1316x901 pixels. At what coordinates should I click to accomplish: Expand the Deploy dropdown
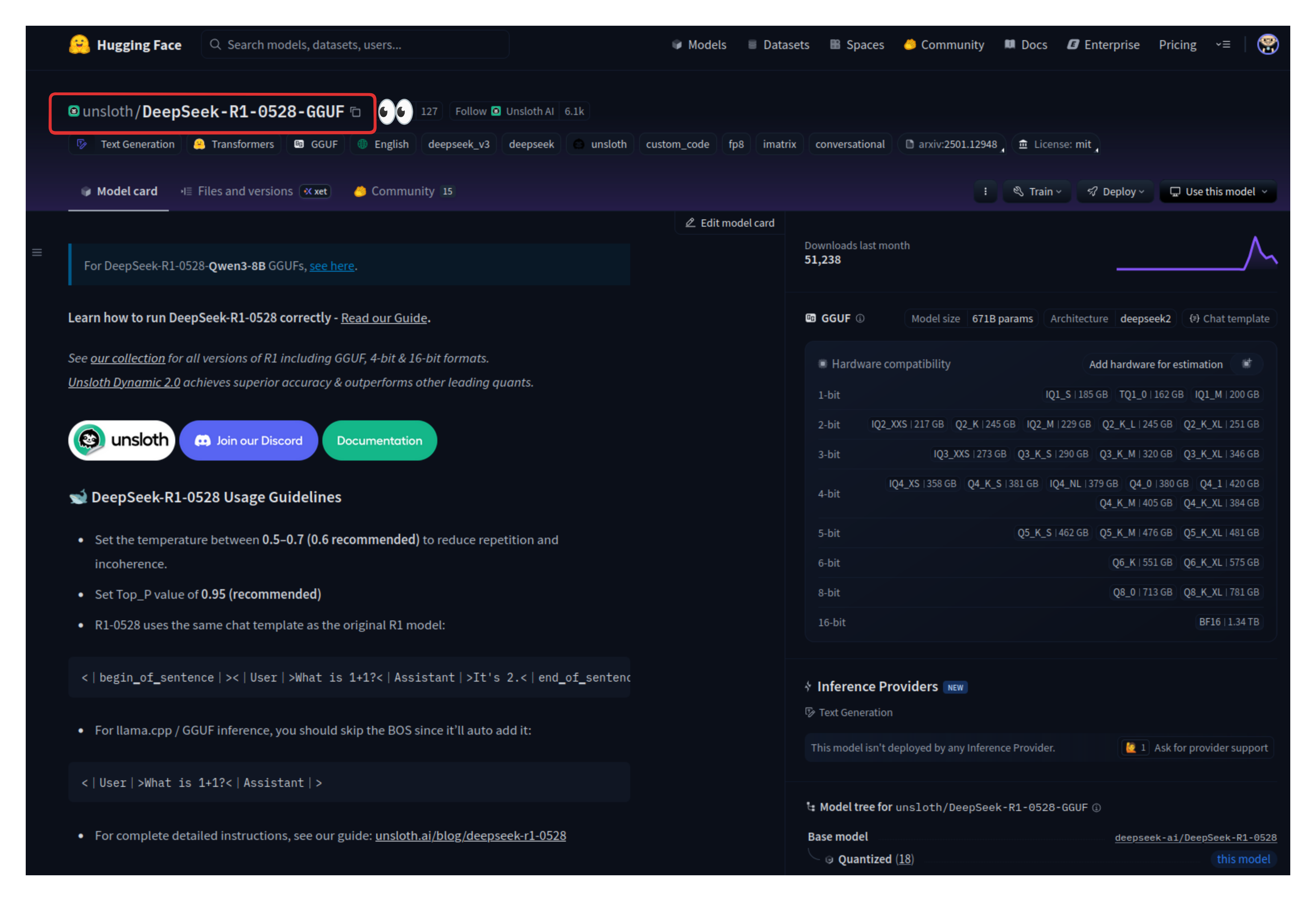pyautogui.click(x=1115, y=192)
